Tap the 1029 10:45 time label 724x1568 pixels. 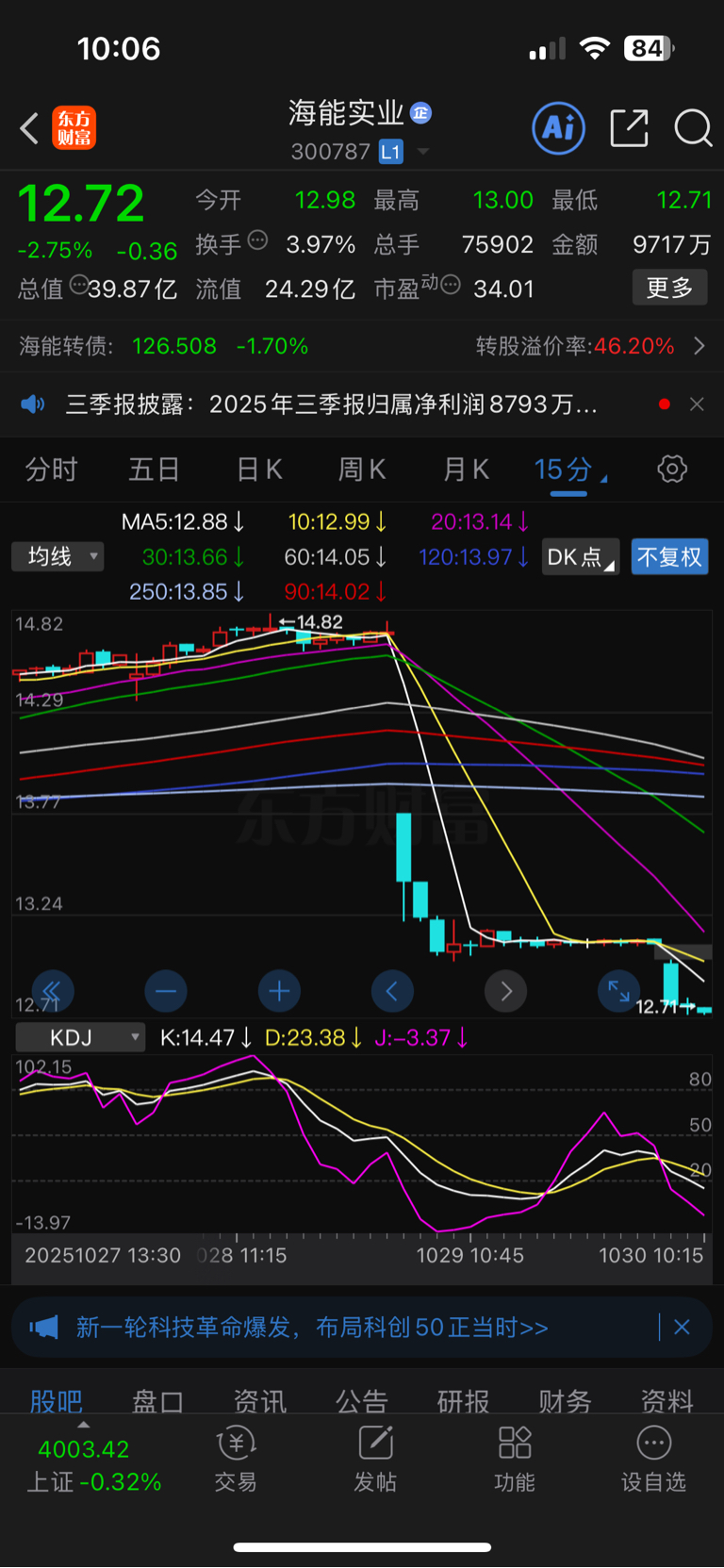tap(470, 1256)
